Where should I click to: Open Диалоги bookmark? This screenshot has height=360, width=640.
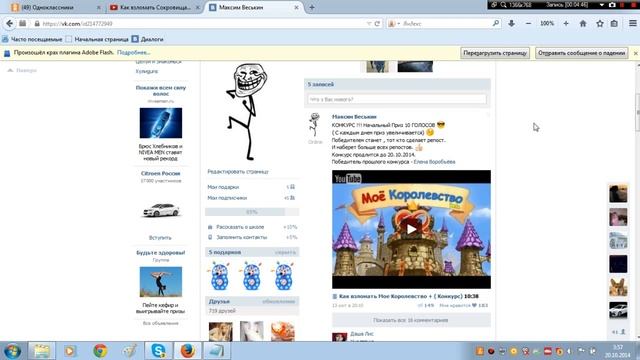click(x=147, y=39)
